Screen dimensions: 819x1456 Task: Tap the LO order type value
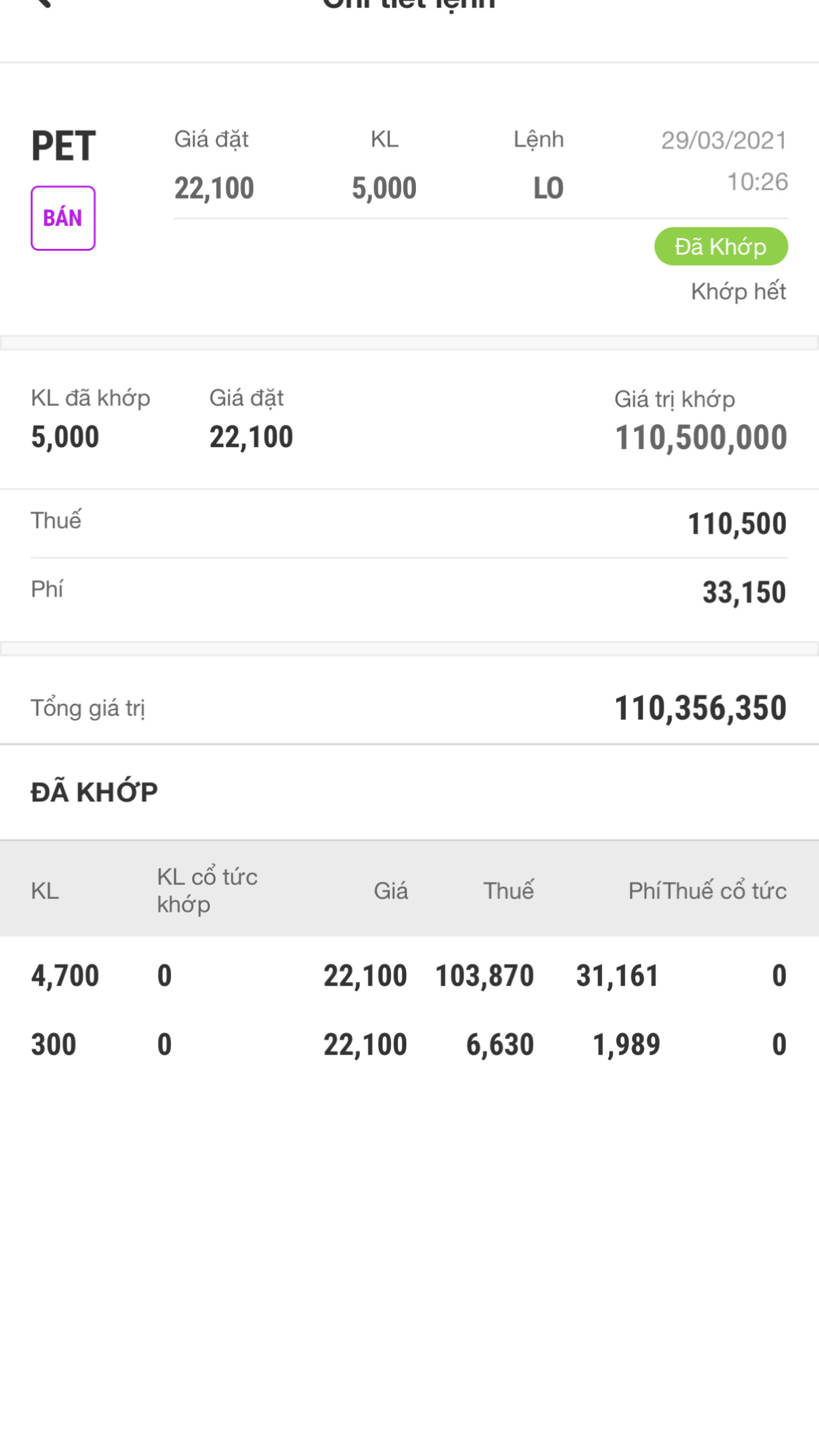click(x=548, y=188)
